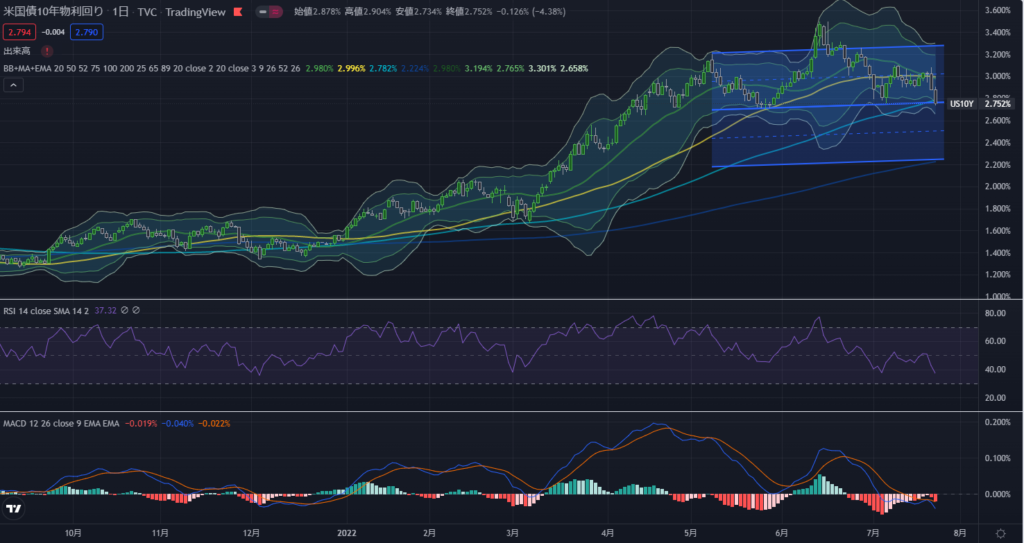The height and width of the screenshot is (543, 1024).
Task: Select the BB+MA+EMA indicator legend
Action: point(30,68)
